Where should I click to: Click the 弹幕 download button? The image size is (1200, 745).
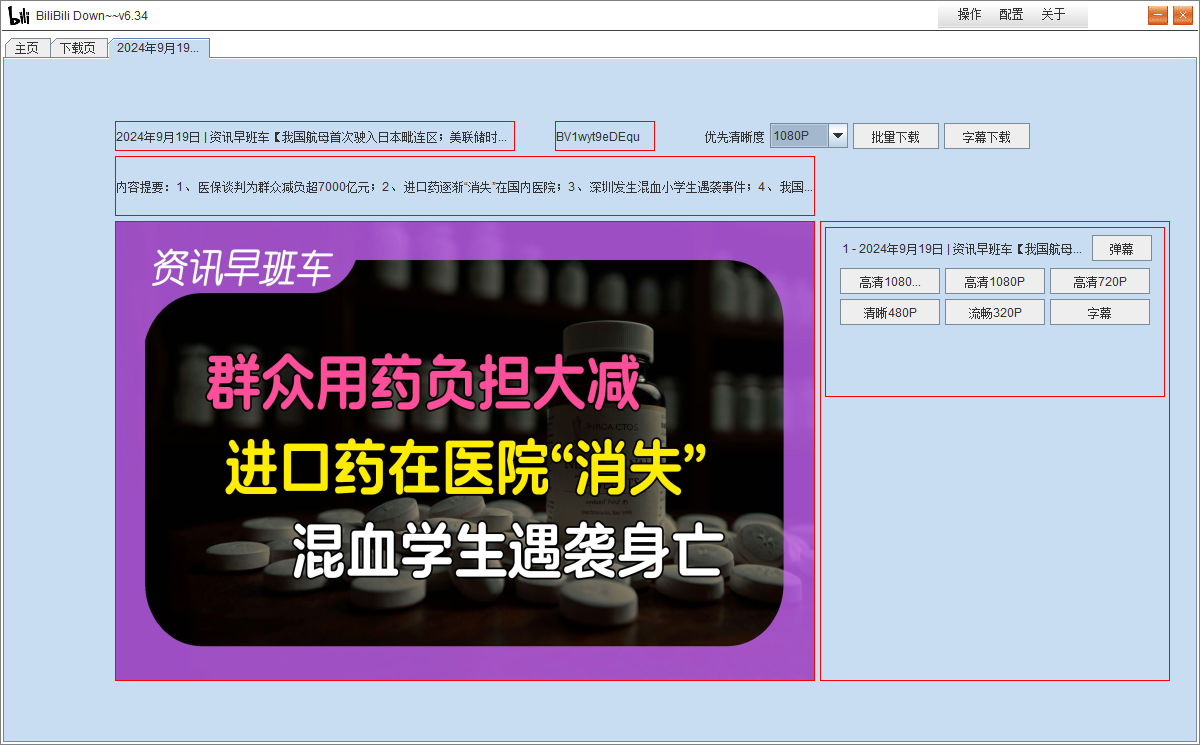(x=1122, y=247)
